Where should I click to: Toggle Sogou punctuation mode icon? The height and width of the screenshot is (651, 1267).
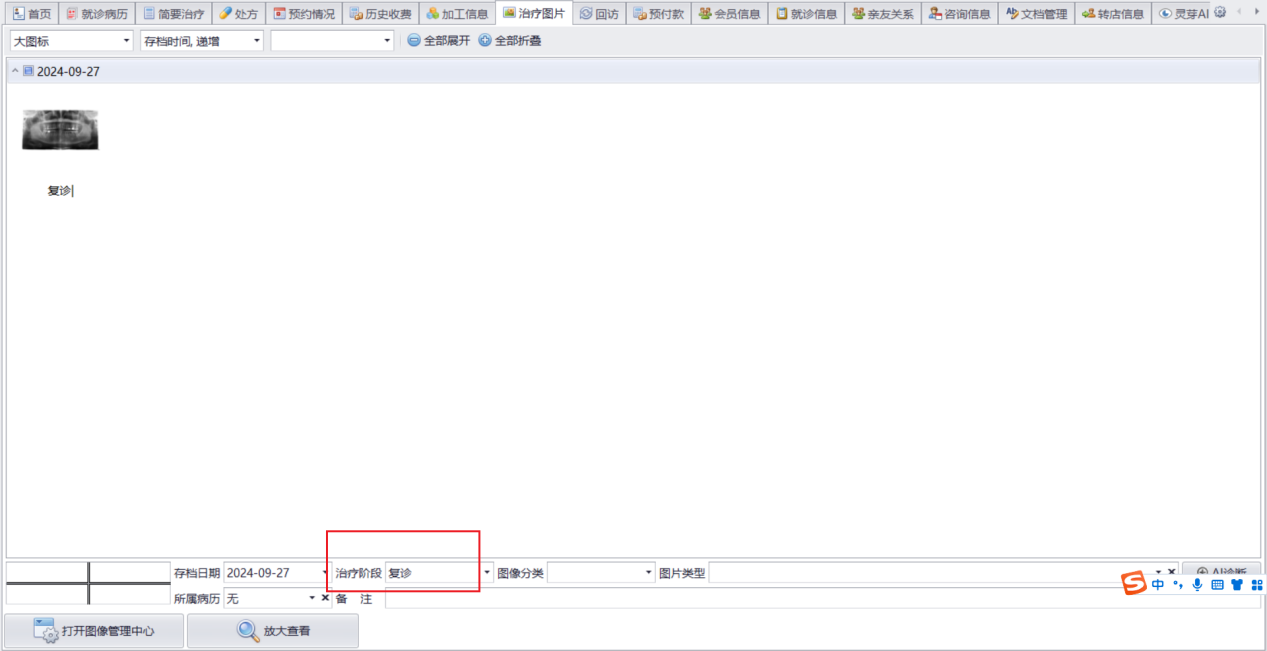(1178, 585)
